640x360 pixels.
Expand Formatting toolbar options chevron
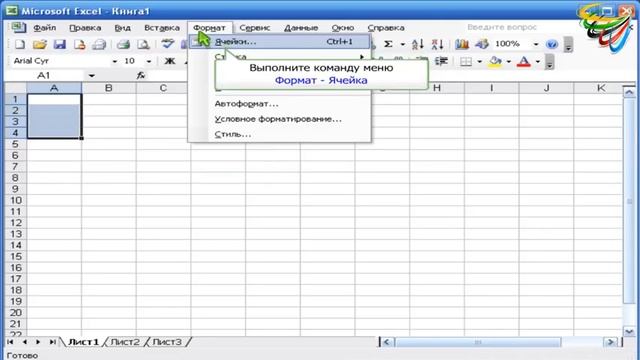(x=550, y=62)
